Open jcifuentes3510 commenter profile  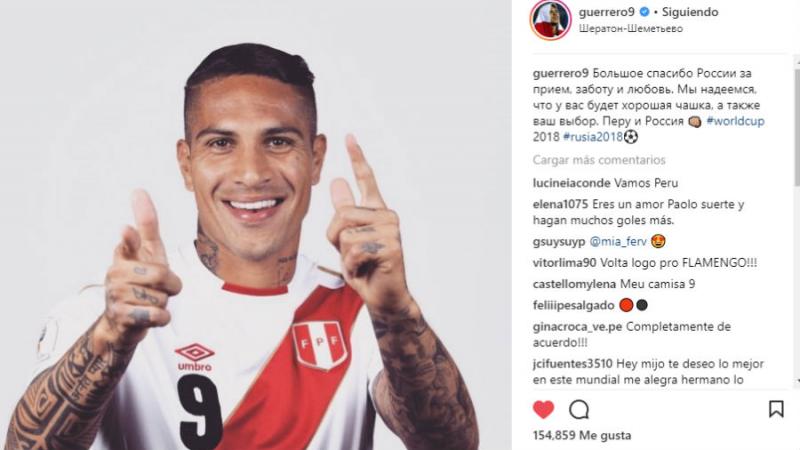(572, 364)
